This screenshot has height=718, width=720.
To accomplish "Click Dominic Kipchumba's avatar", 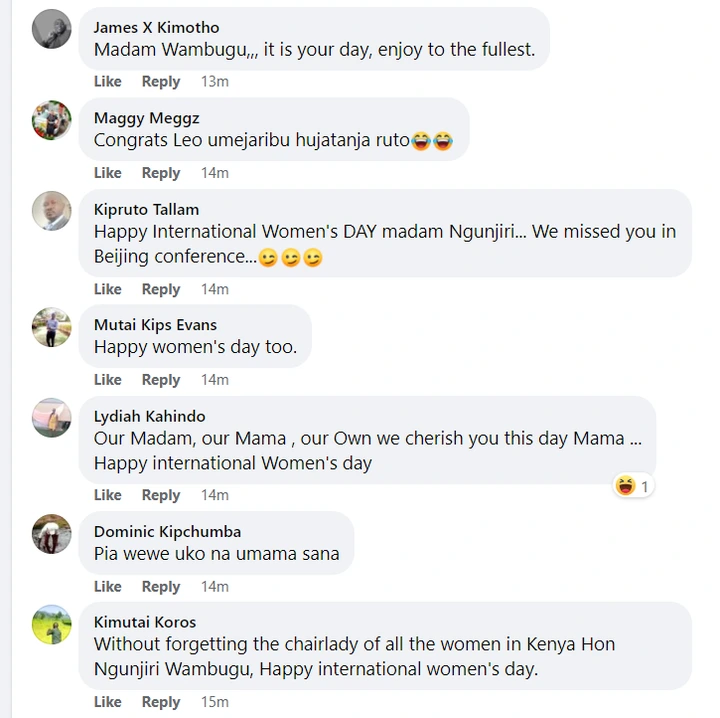I will click(x=52, y=534).
